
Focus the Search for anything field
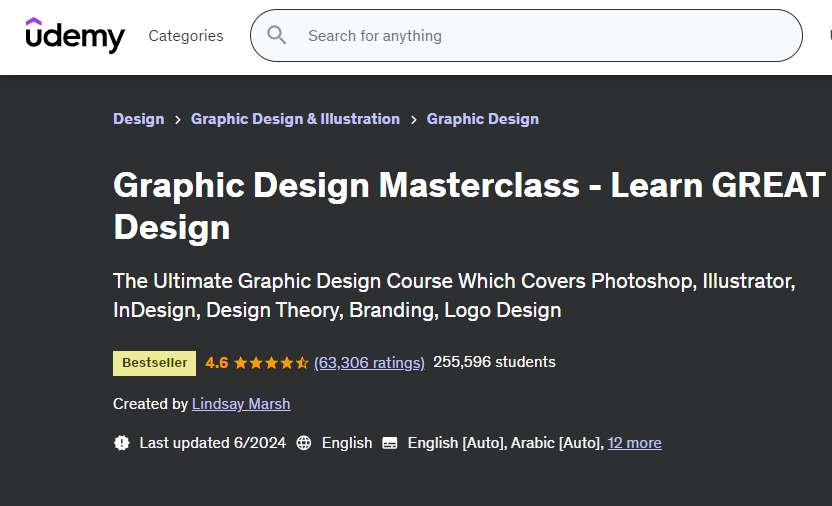540,36
